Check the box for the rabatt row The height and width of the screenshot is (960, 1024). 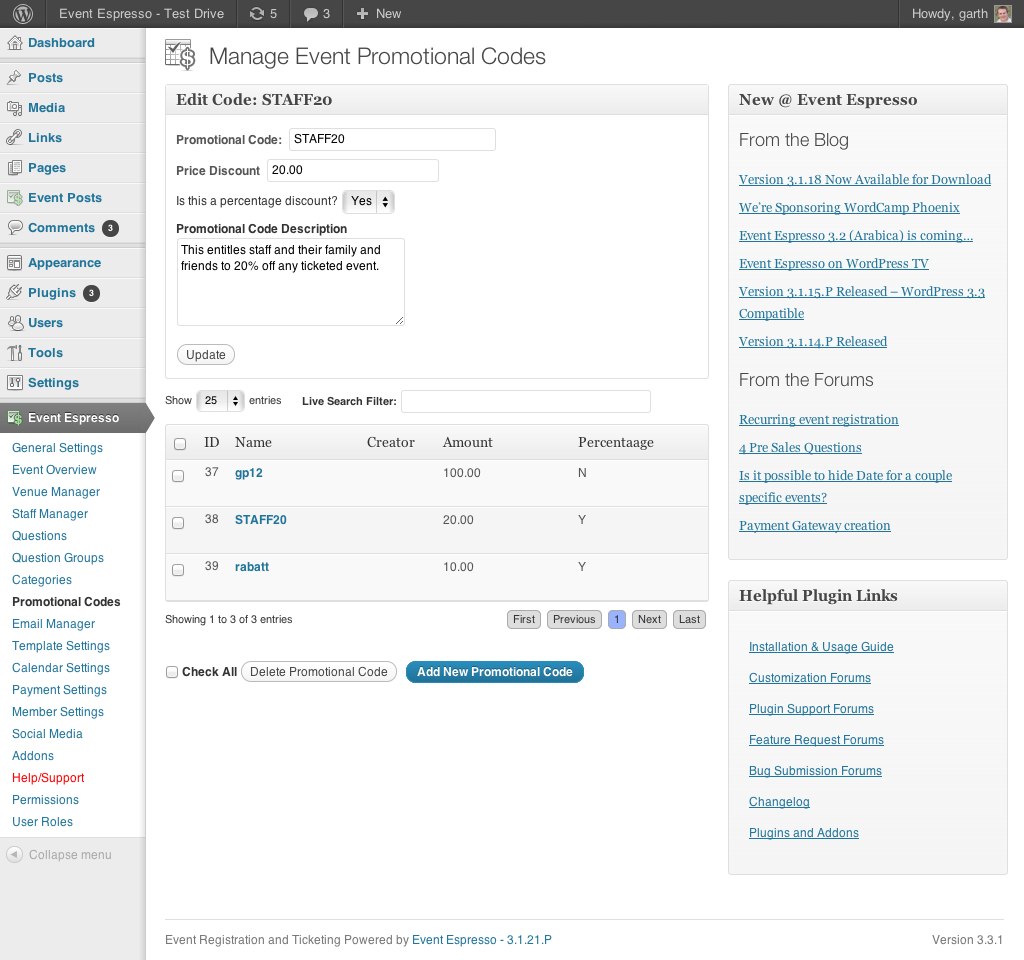click(x=178, y=570)
